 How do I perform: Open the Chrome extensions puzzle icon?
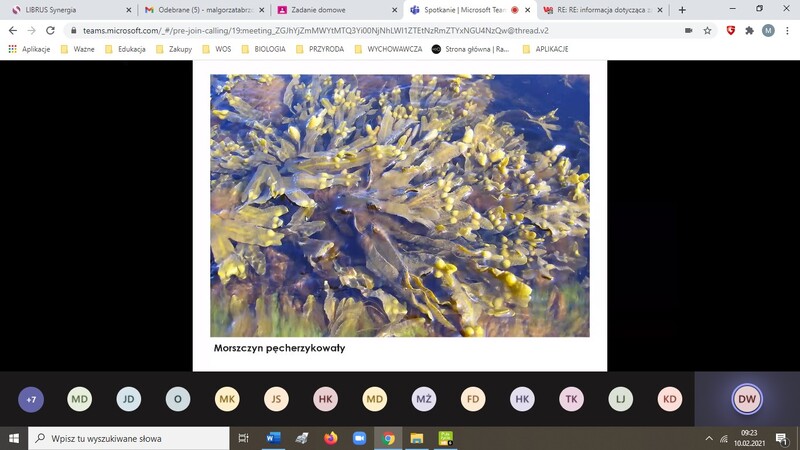pos(749,30)
